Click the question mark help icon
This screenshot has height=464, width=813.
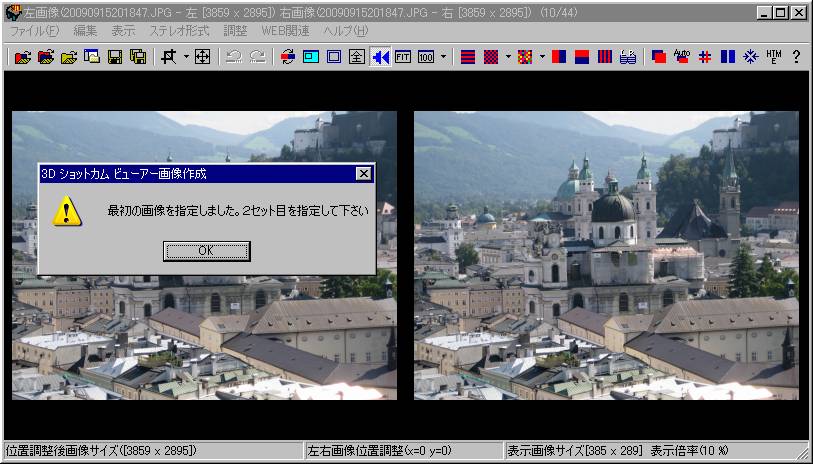click(796, 57)
